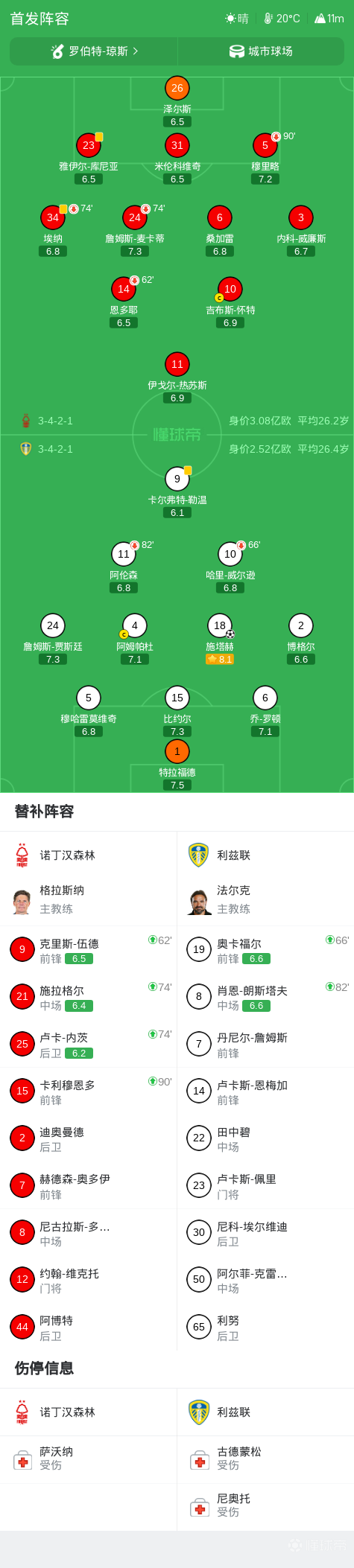The height and width of the screenshot is (1568, 354).
Task: Click the Leeds United crest in substitutes
Action: [x=199, y=855]
